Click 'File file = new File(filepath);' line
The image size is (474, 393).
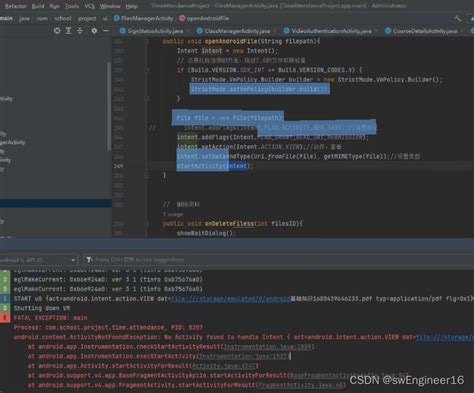pyautogui.click(x=229, y=118)
